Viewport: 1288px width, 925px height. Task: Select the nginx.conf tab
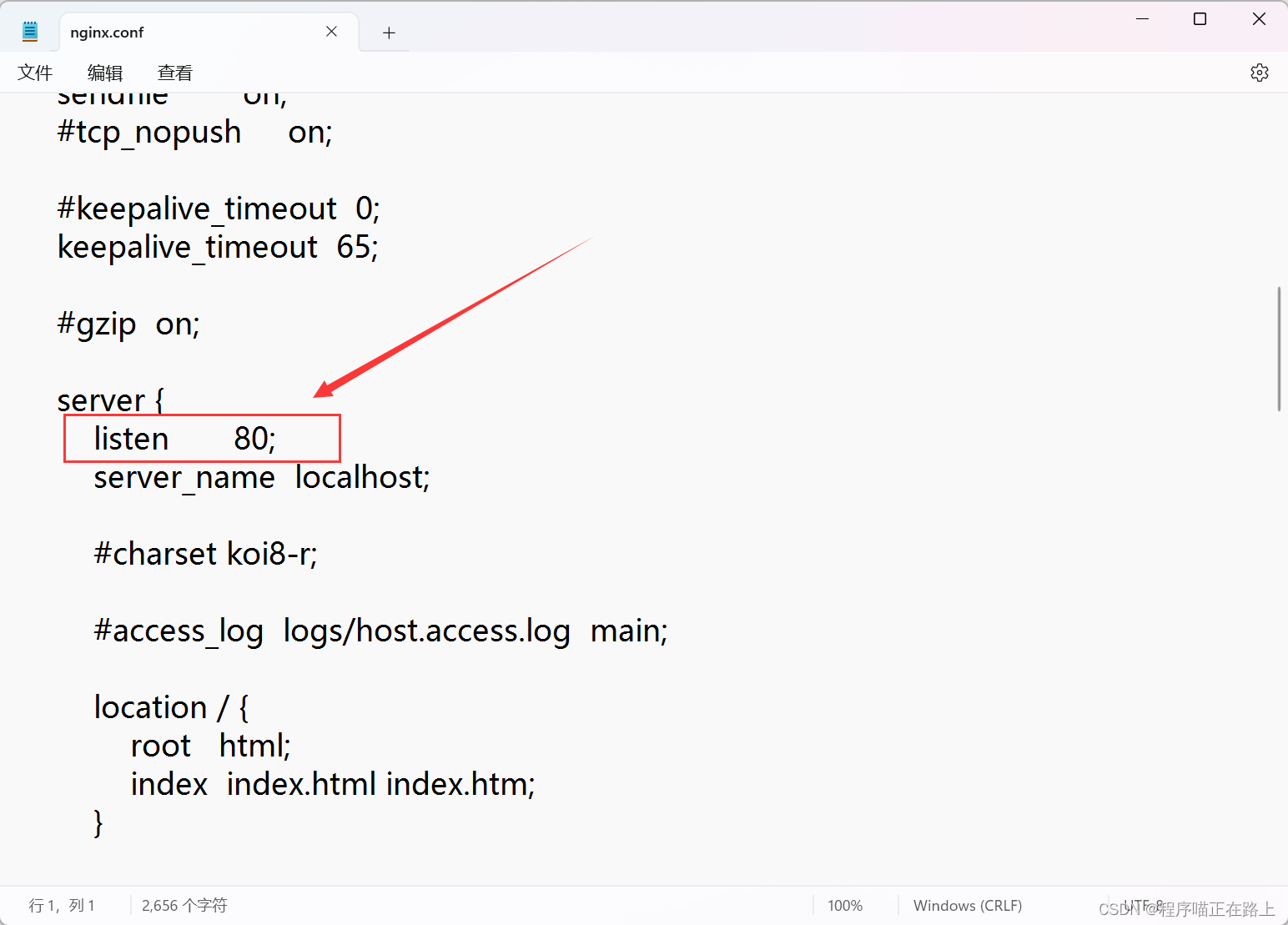pyautogui.click(x=209, y=33)
